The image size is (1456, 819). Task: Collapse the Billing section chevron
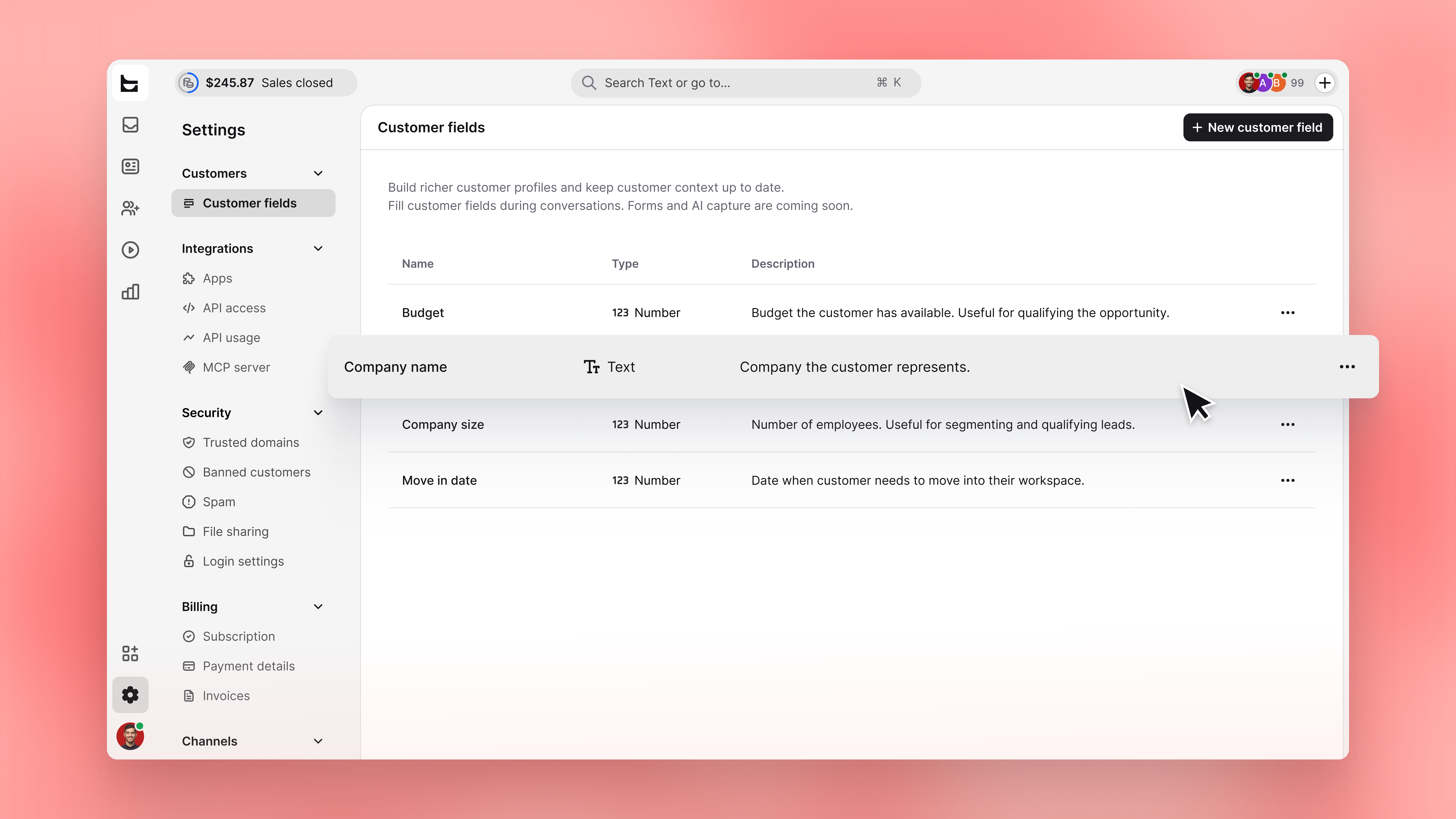pos(318,606)
